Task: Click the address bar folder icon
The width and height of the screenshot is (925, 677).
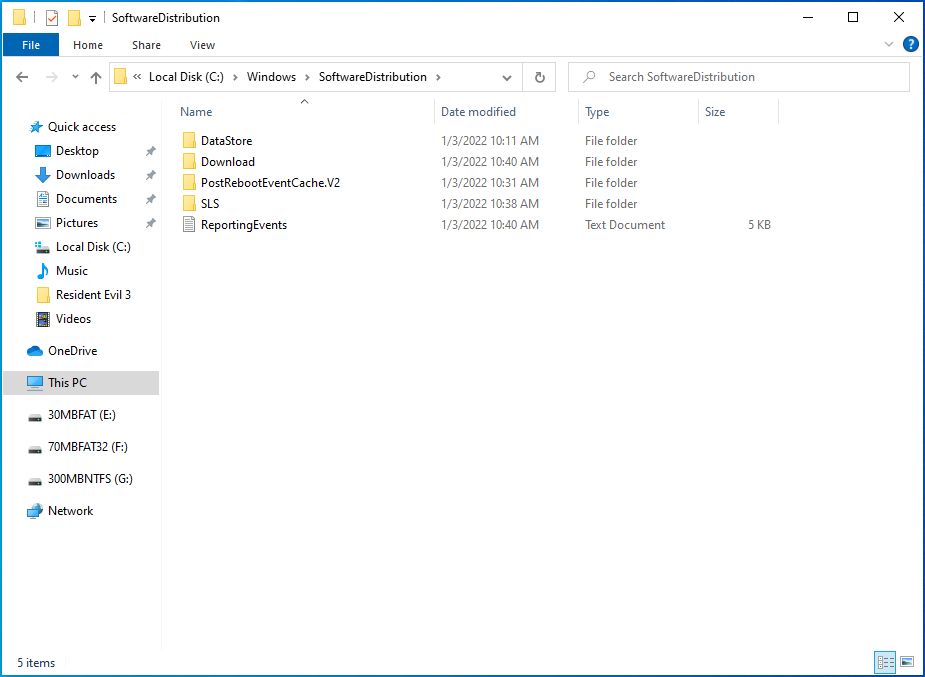Action: [x=120, y=77]
